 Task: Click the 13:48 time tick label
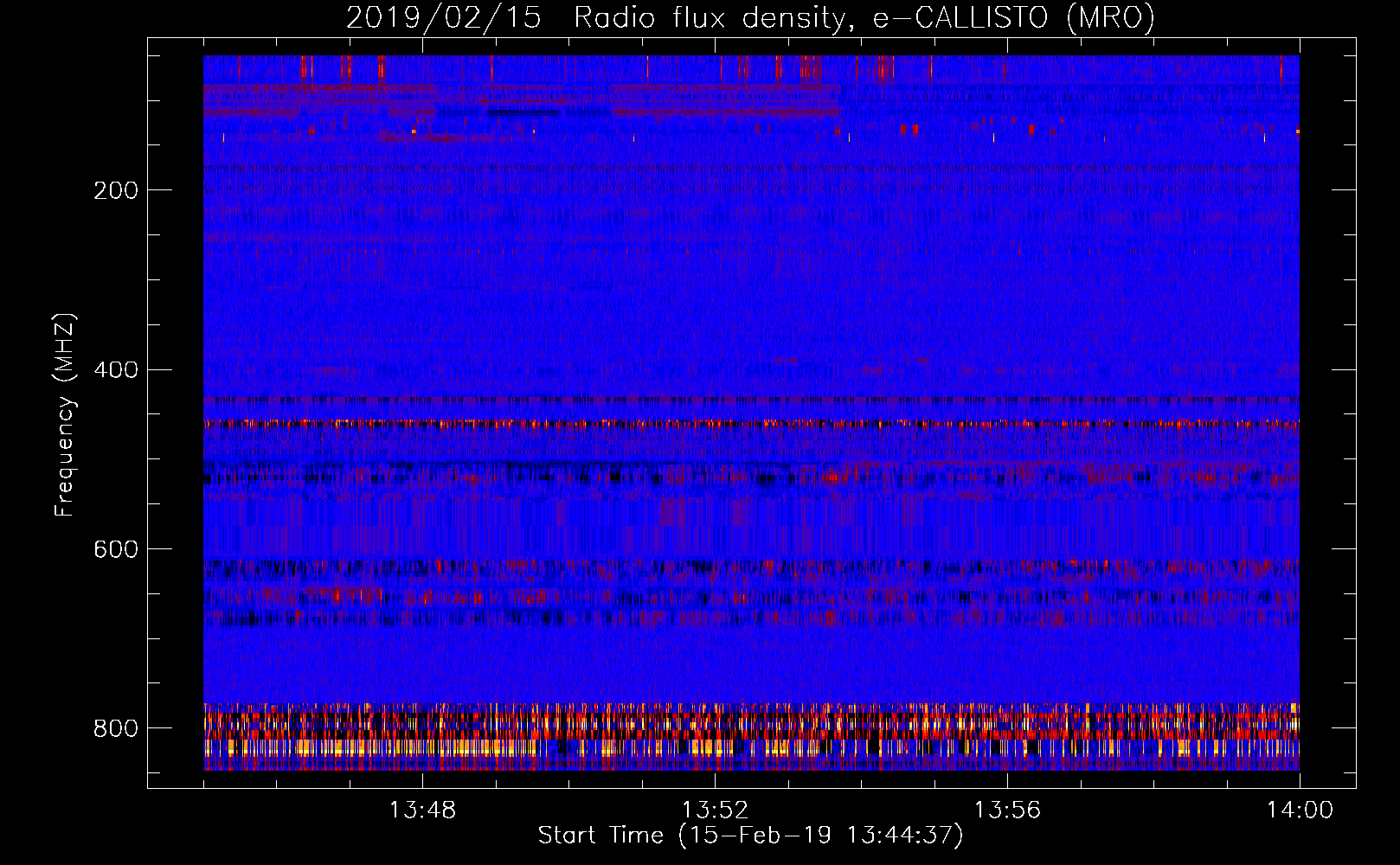tap(422, 811)
